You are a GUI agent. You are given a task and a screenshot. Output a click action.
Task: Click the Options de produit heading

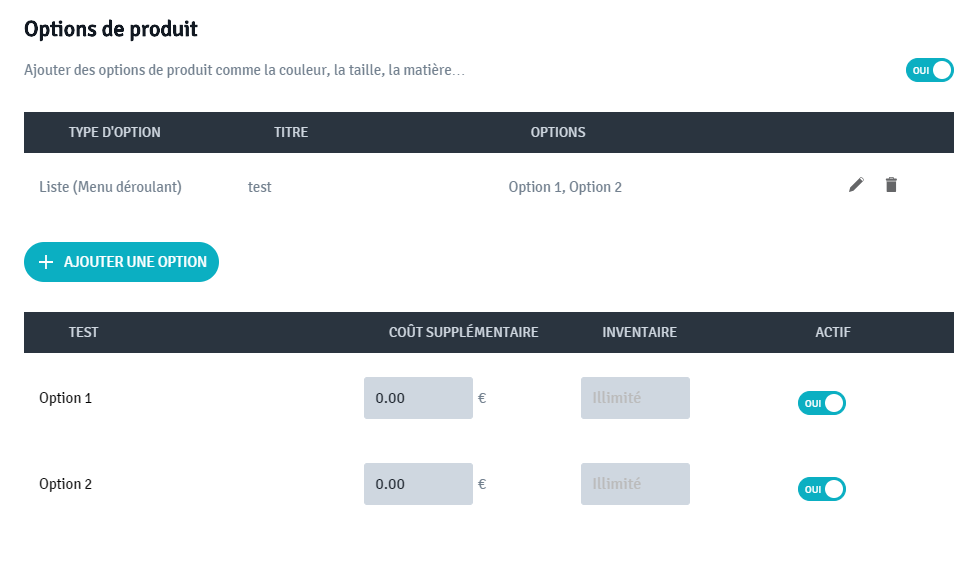(110, 29)
